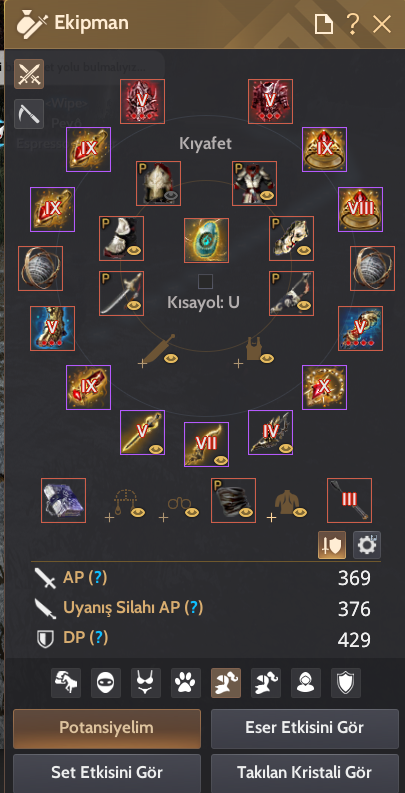Click the AP question mark tooltip link

pos(98,578)
